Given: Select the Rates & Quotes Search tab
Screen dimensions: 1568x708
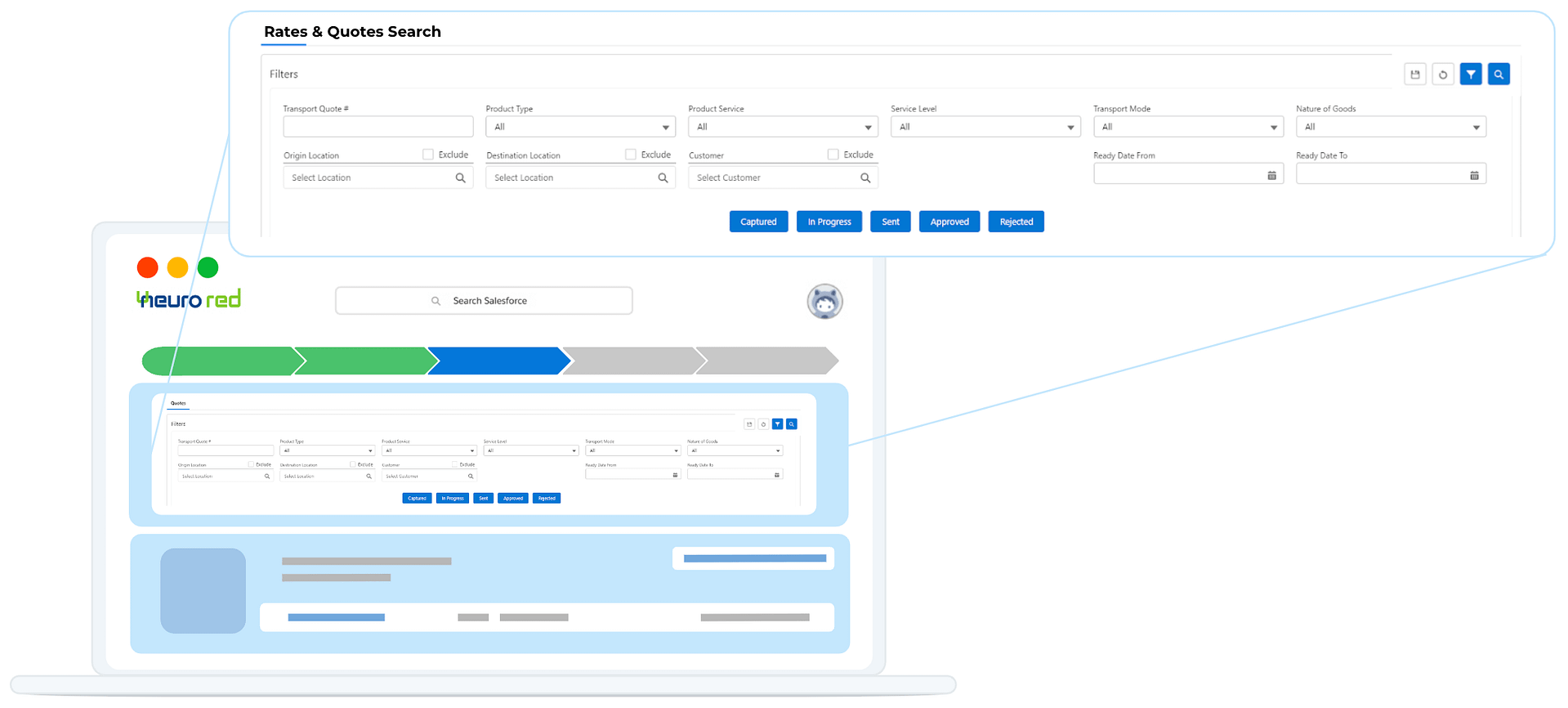Looking at the screenshot, I should click(352, 32).
